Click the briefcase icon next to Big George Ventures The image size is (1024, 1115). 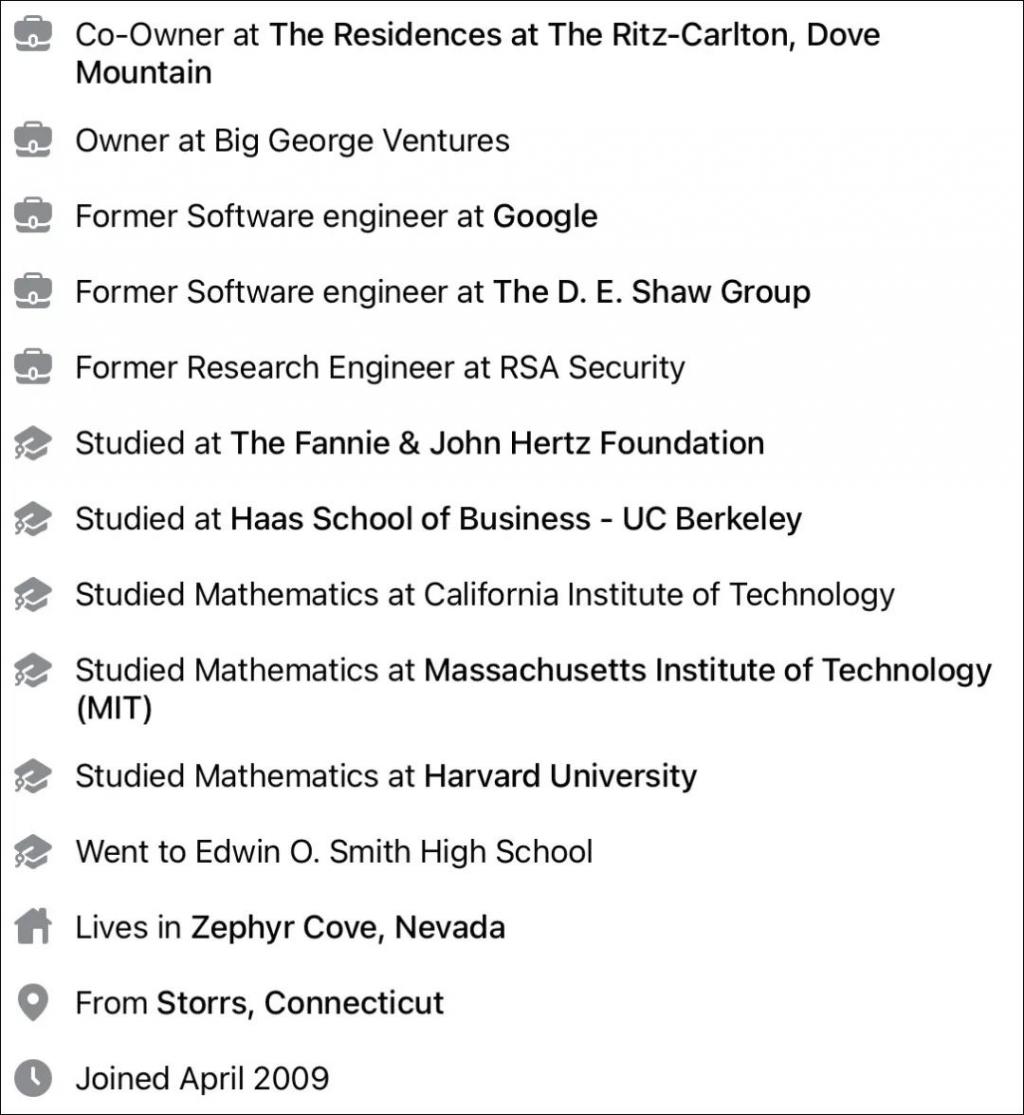pyautogui.click(x=33, y=140)
